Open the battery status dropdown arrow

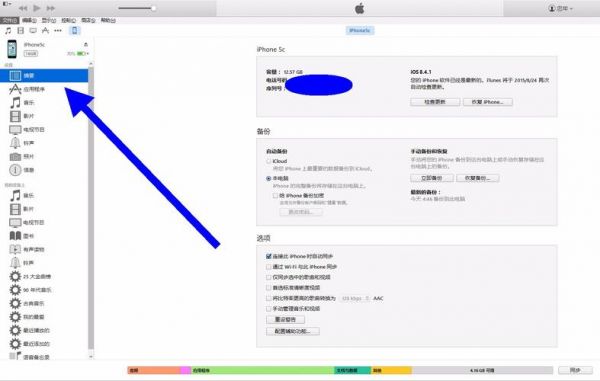coord(88,54)
